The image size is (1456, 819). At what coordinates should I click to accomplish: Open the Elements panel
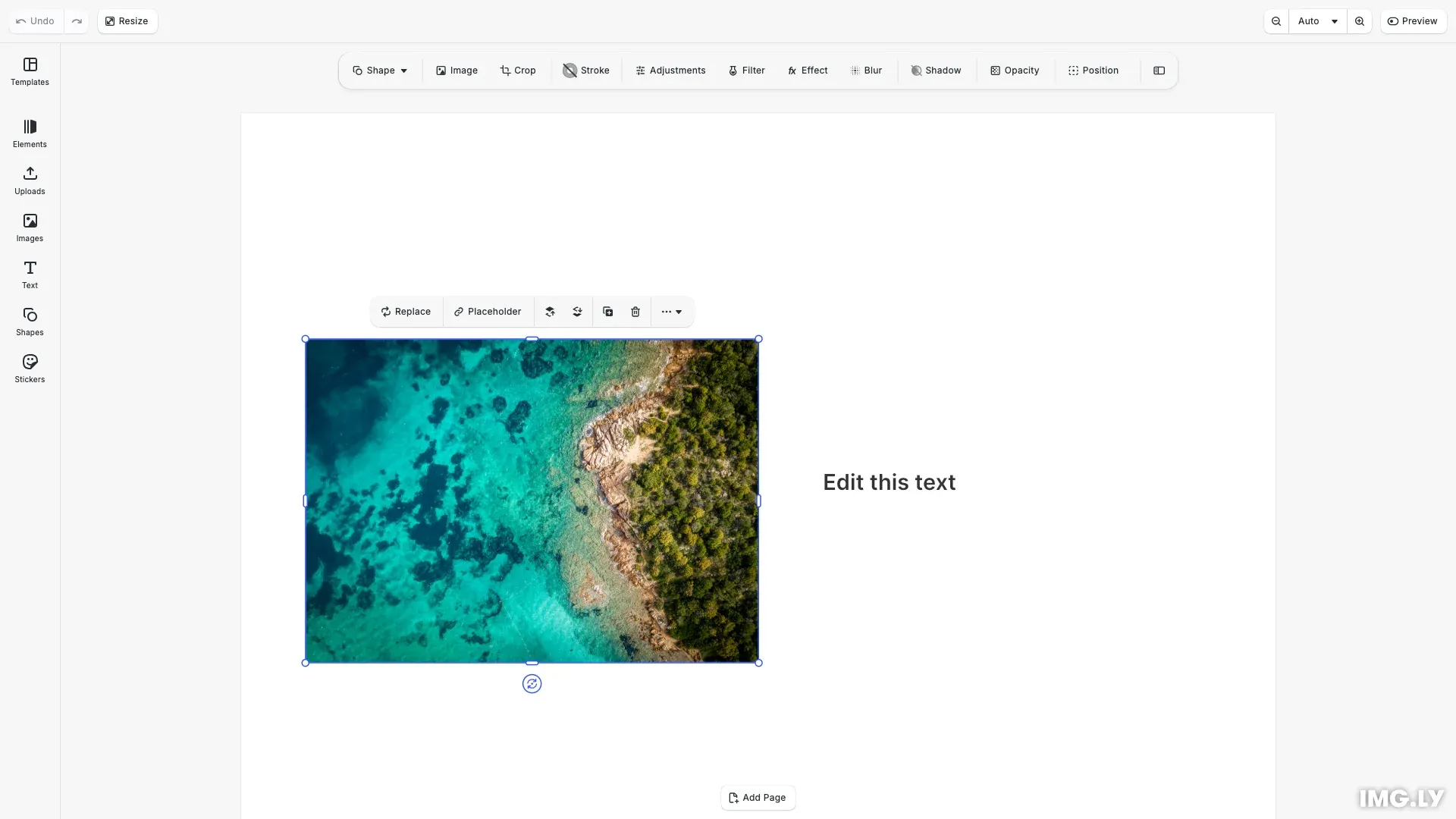(x=30, y=133)
